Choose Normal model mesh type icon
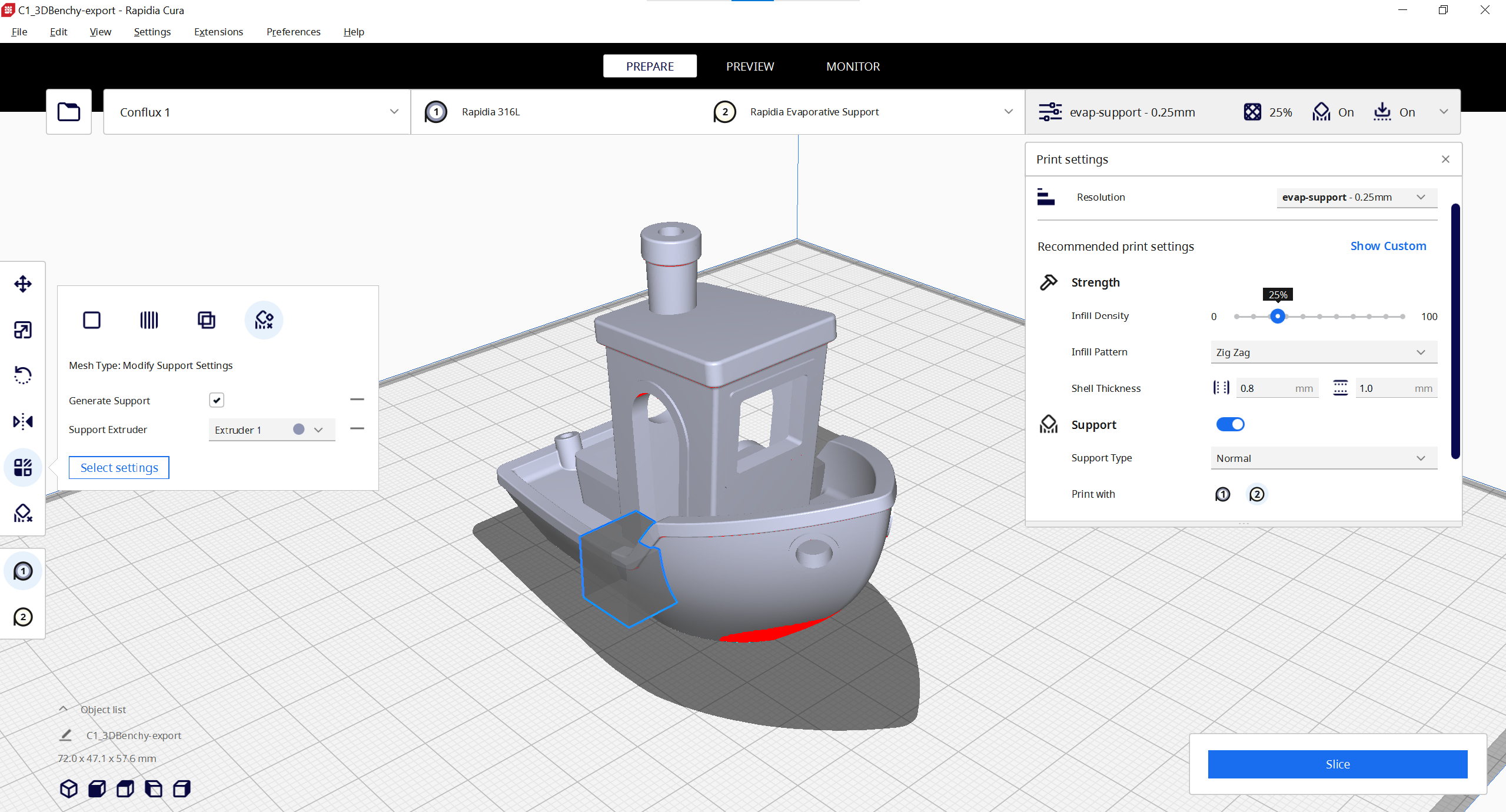Viewport: 1506px width, 812px height. click(92, 320)
